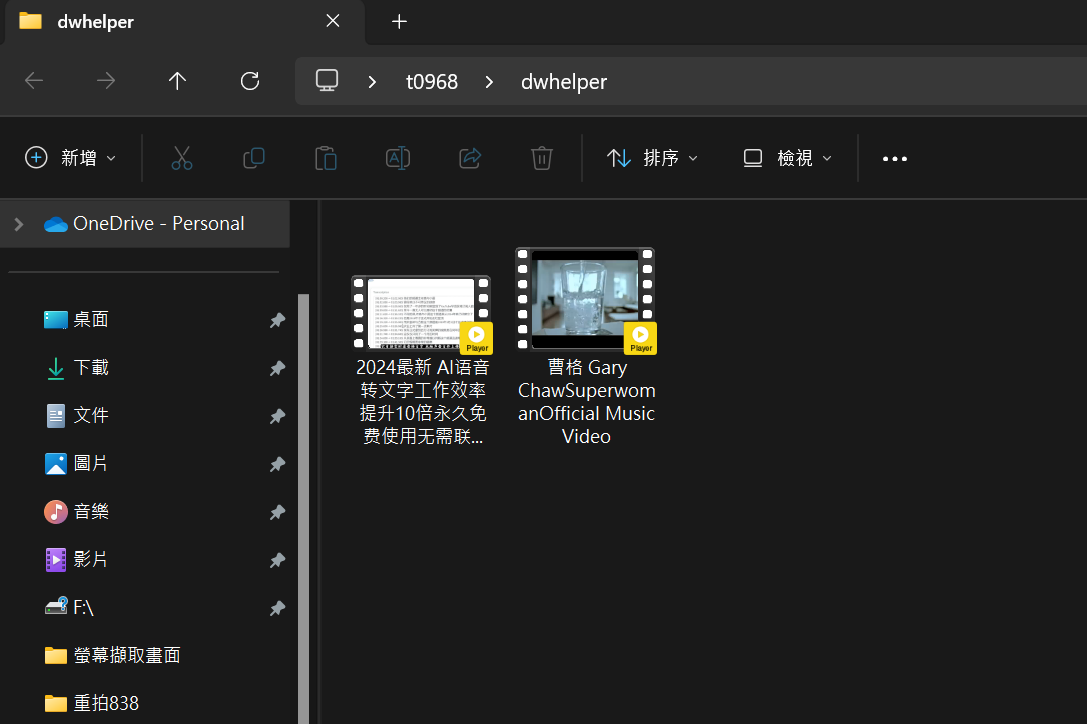Click the file name '曹格 Gary ChawSuperwomanOfficial Music Video'

(x=586, y=402)
